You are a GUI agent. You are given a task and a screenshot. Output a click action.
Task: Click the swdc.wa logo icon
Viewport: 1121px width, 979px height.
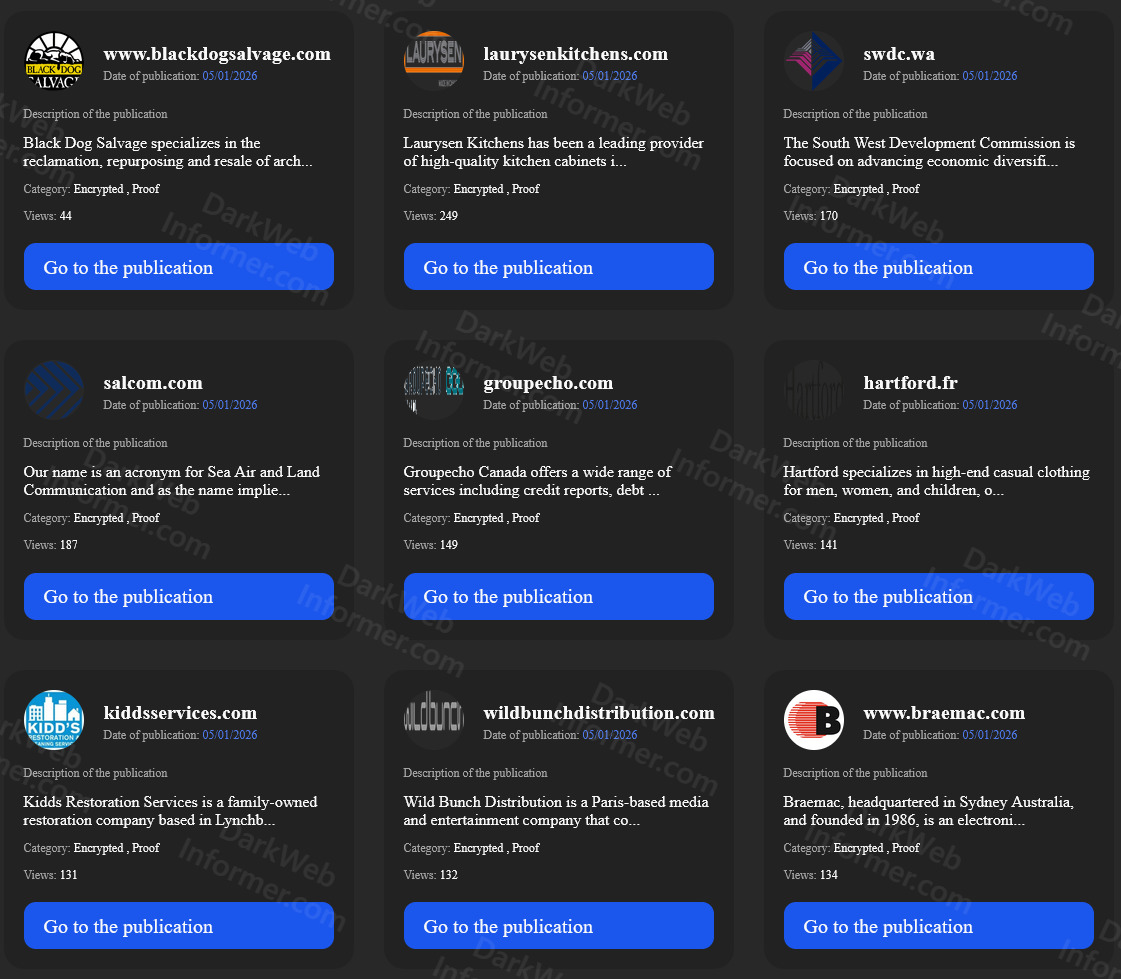[813, 61]
